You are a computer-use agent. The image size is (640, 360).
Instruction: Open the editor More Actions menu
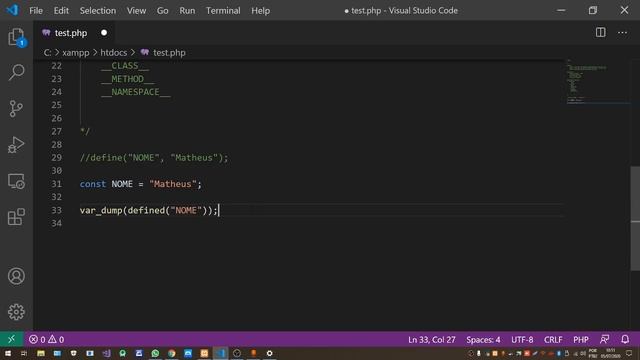tap(622, 32)
